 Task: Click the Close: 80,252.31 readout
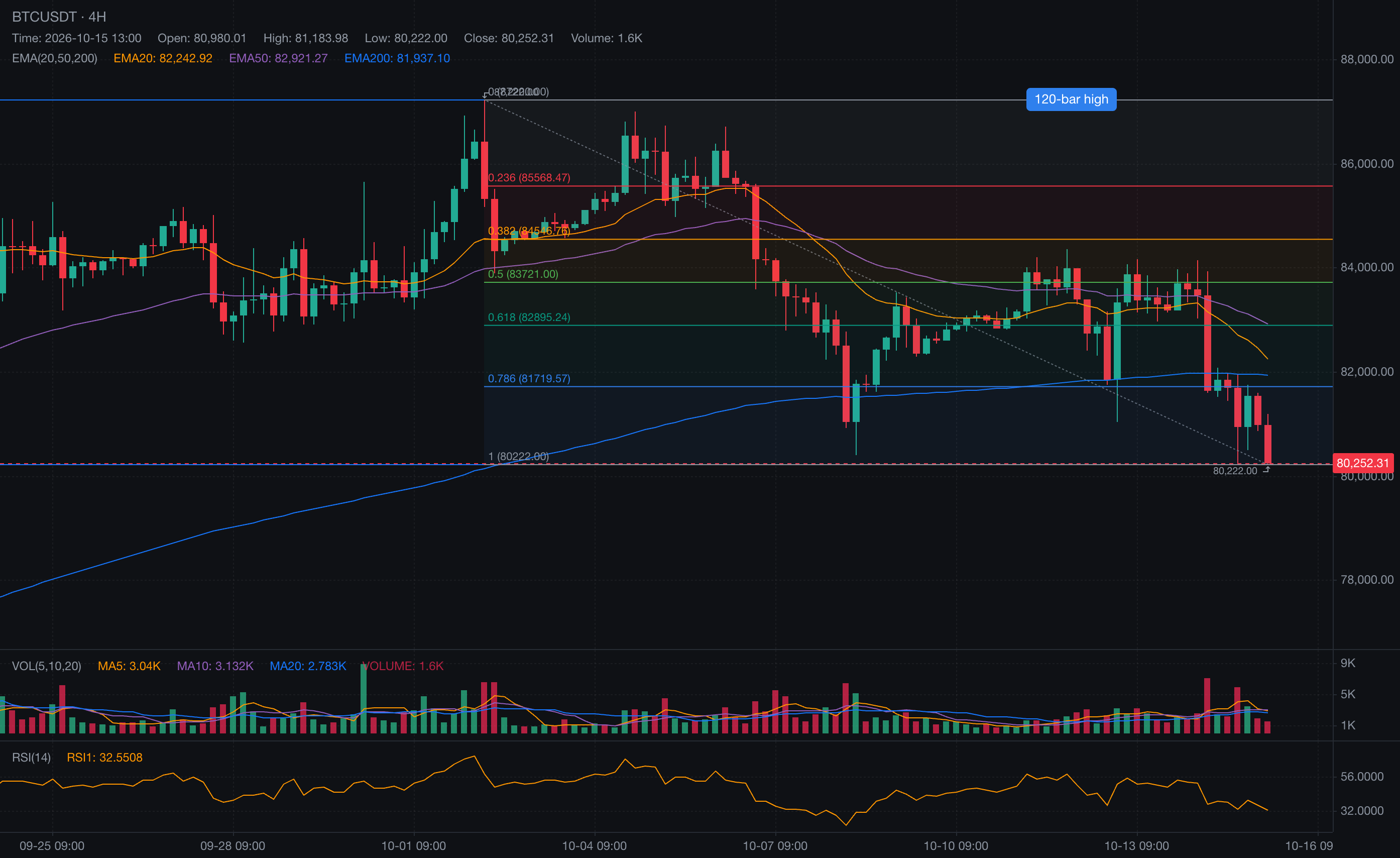[509, 38]
